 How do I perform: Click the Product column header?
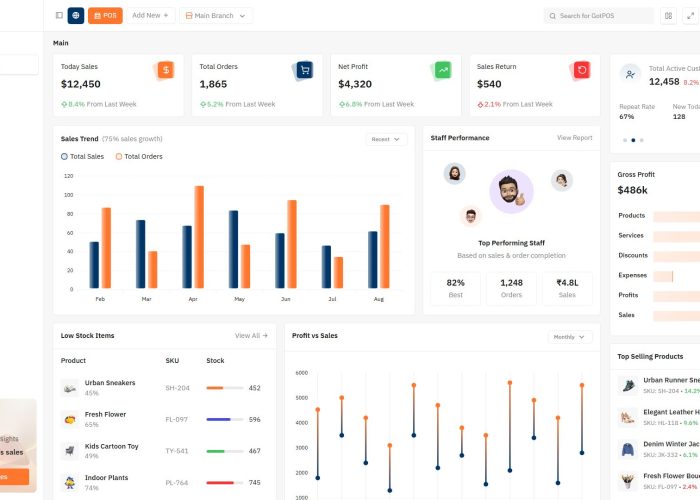coord(73,360)
